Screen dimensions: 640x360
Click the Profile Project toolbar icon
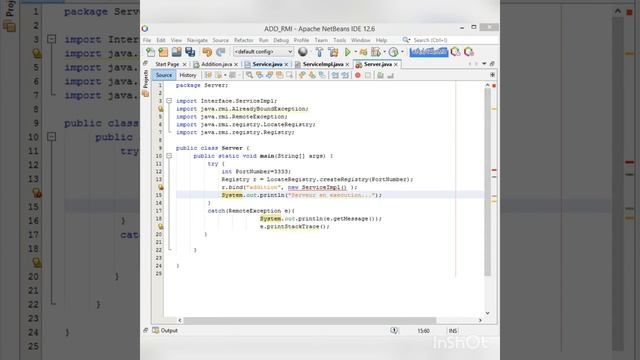pos(376,52)
